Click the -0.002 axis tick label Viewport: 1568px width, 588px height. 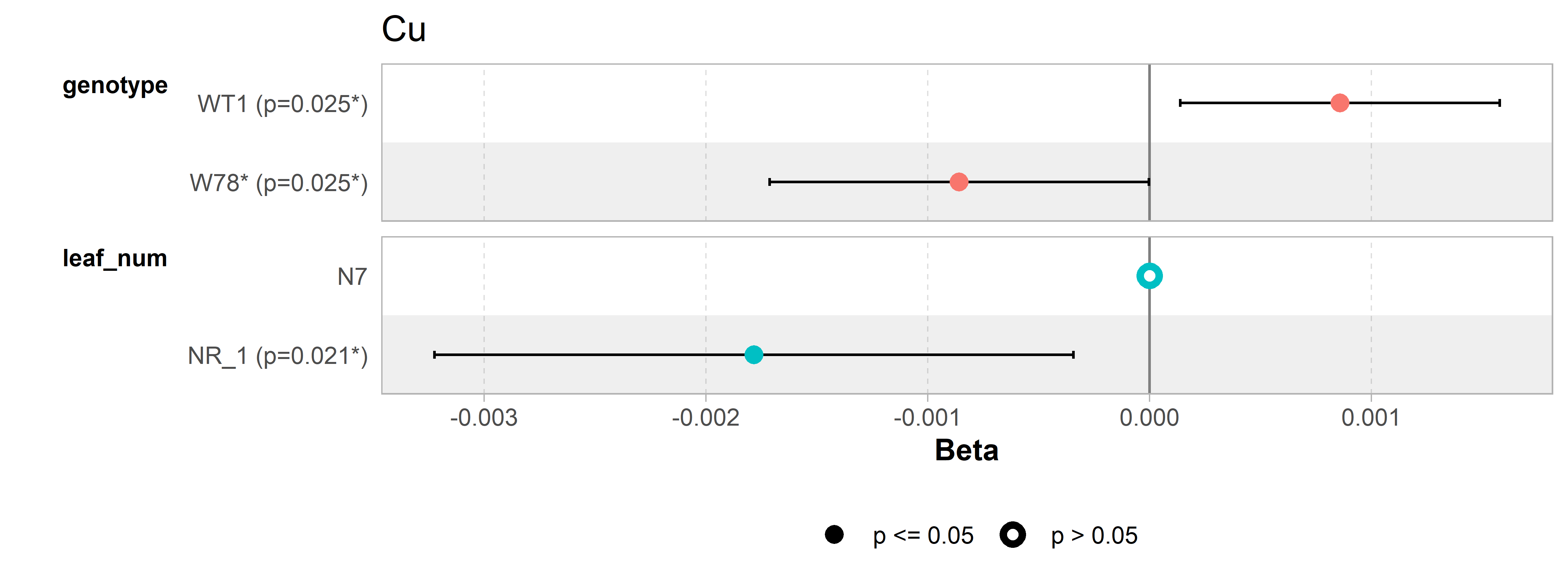(x=706, y=418)
